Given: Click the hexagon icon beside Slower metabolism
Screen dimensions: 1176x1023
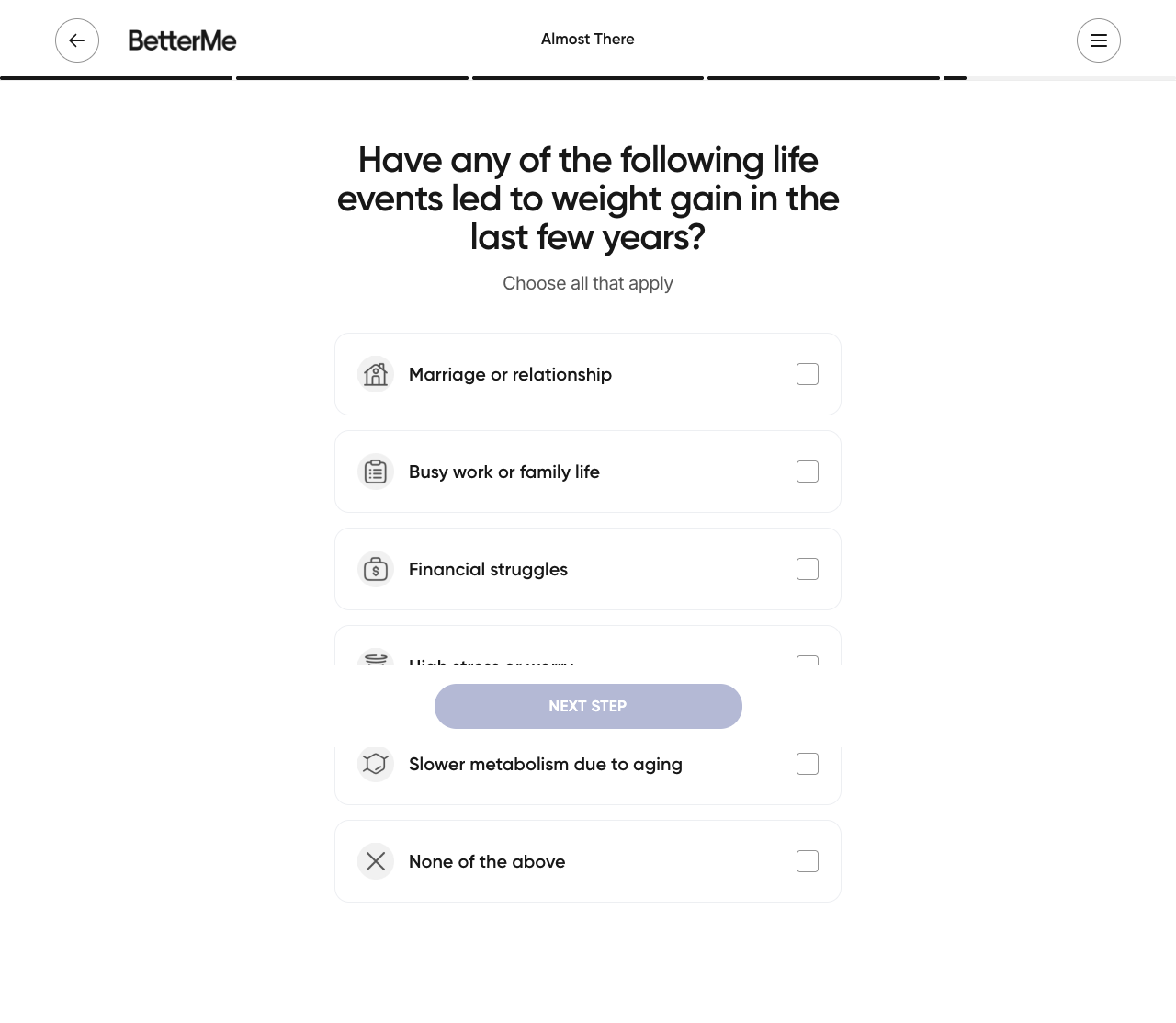Looking at the screenshot, I should (x=376, y=764).
